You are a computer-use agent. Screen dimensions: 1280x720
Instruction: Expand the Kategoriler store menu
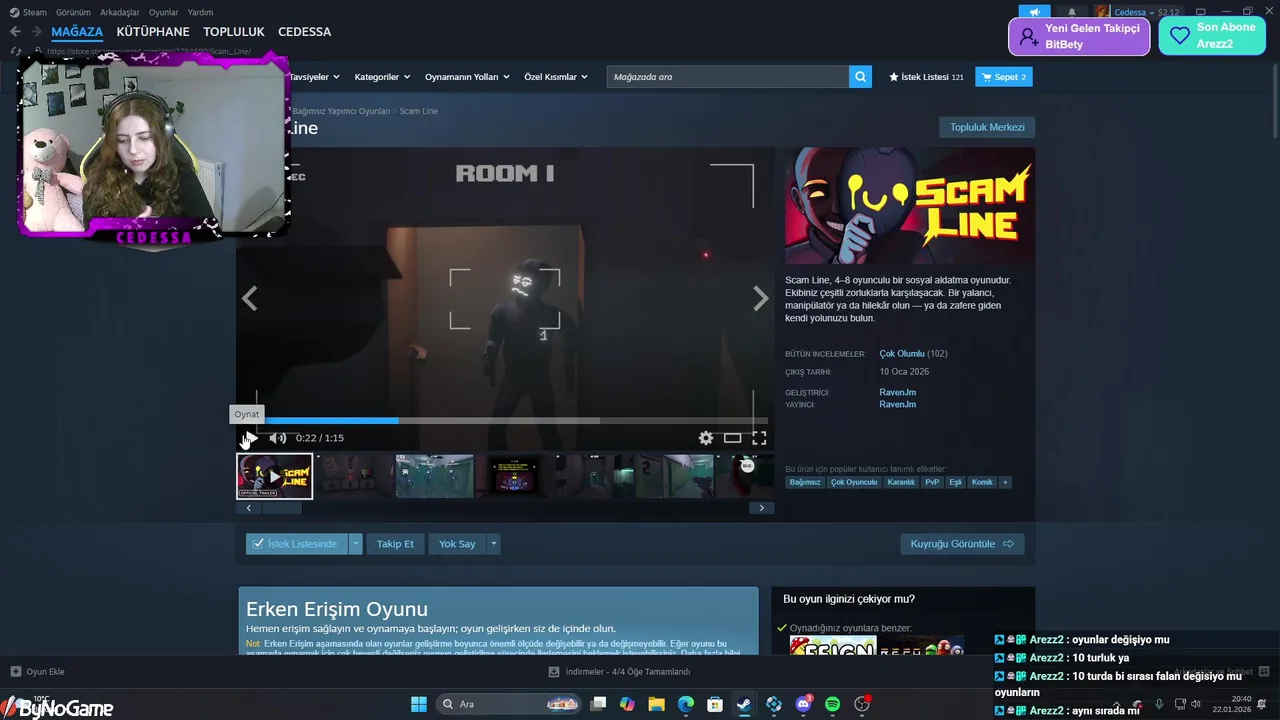(382, 77)
